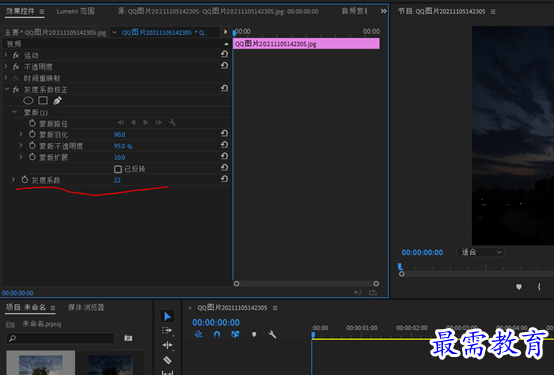Toggle animation stopwatch for 蒙版不透明度
Viewport: 554px width, 375px height.
32,146
